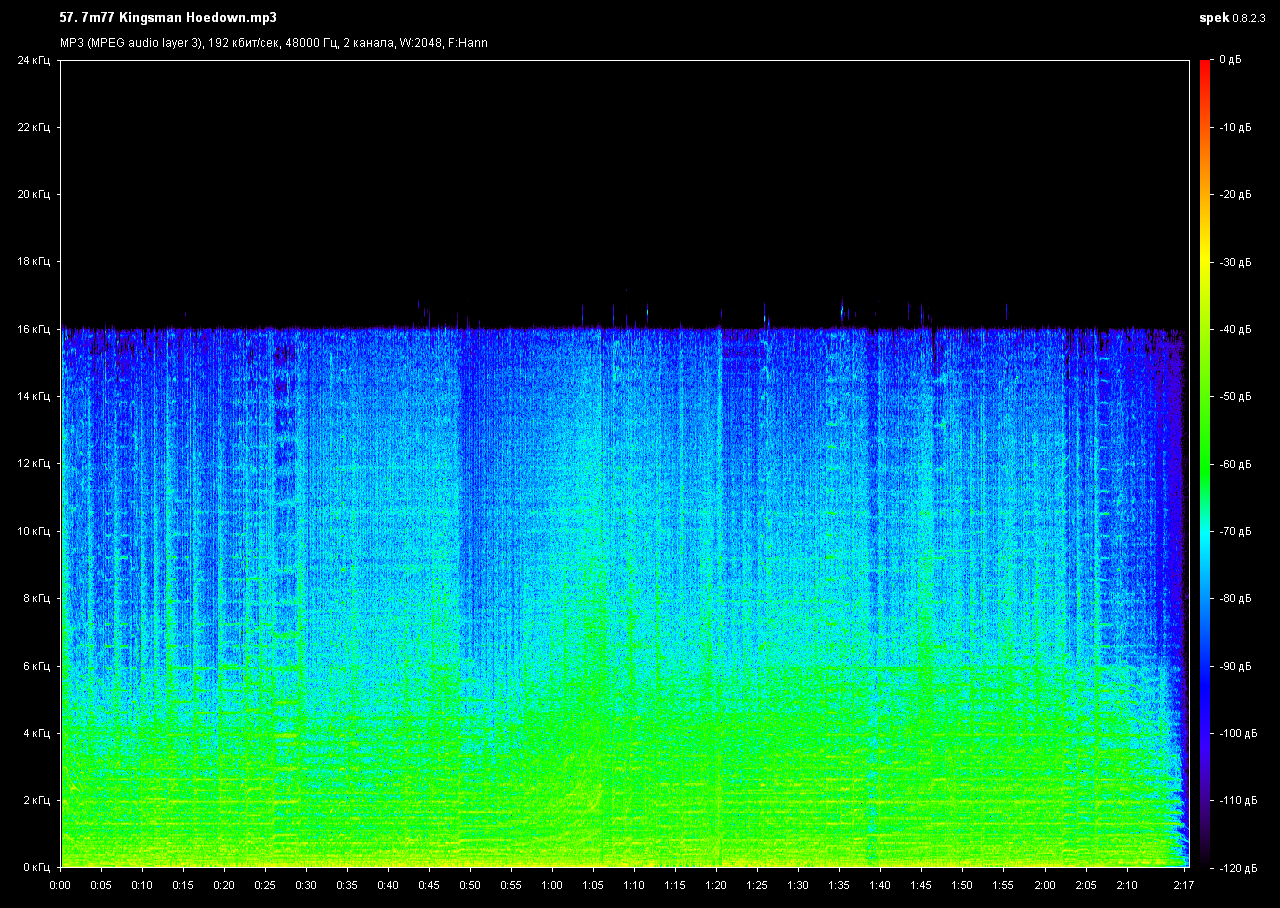
Task: Click the MP3 codec info line
Action: (x=273, y=43)
